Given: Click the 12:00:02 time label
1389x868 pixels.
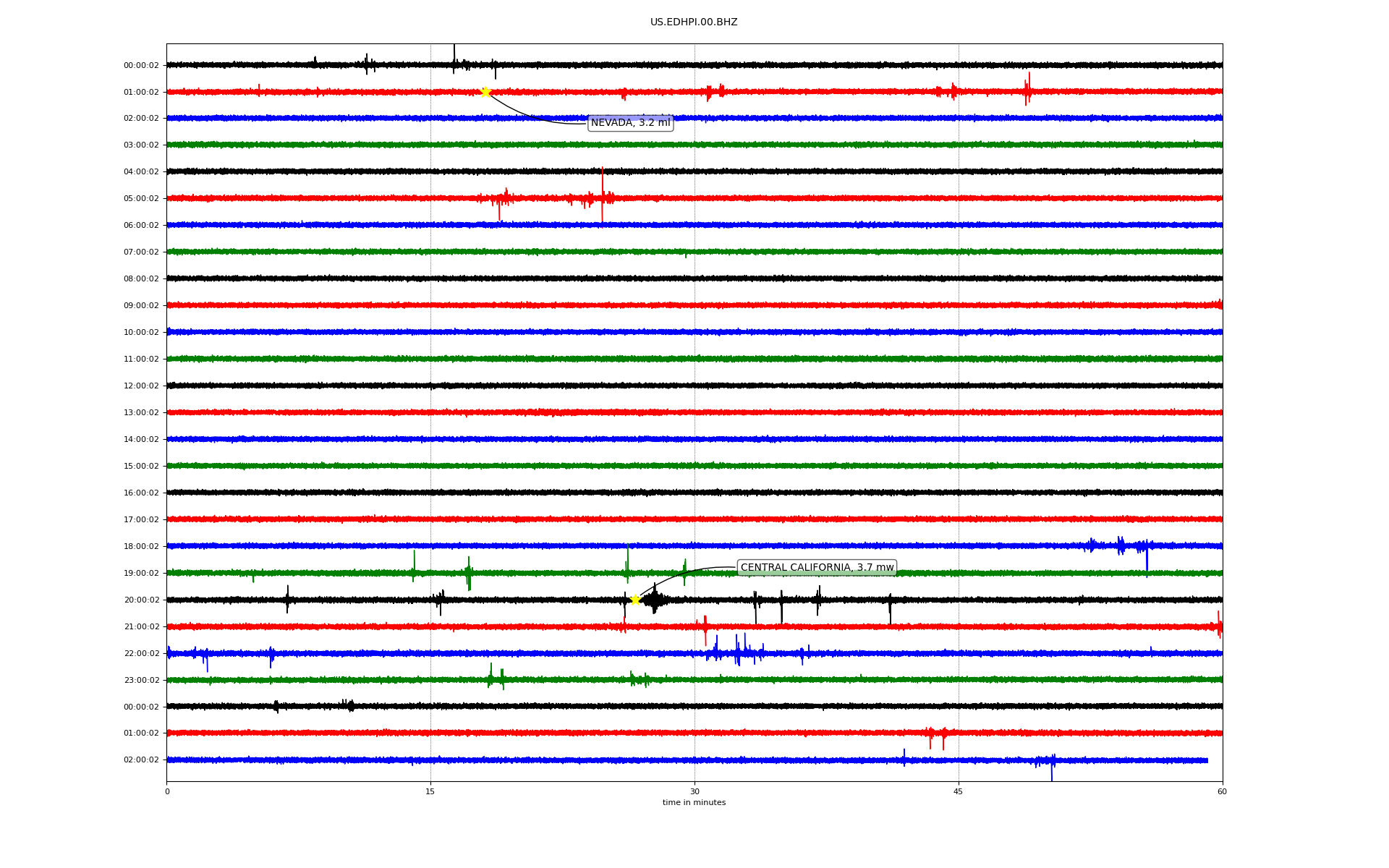Looking at the screenshot, I should (141, 386).
